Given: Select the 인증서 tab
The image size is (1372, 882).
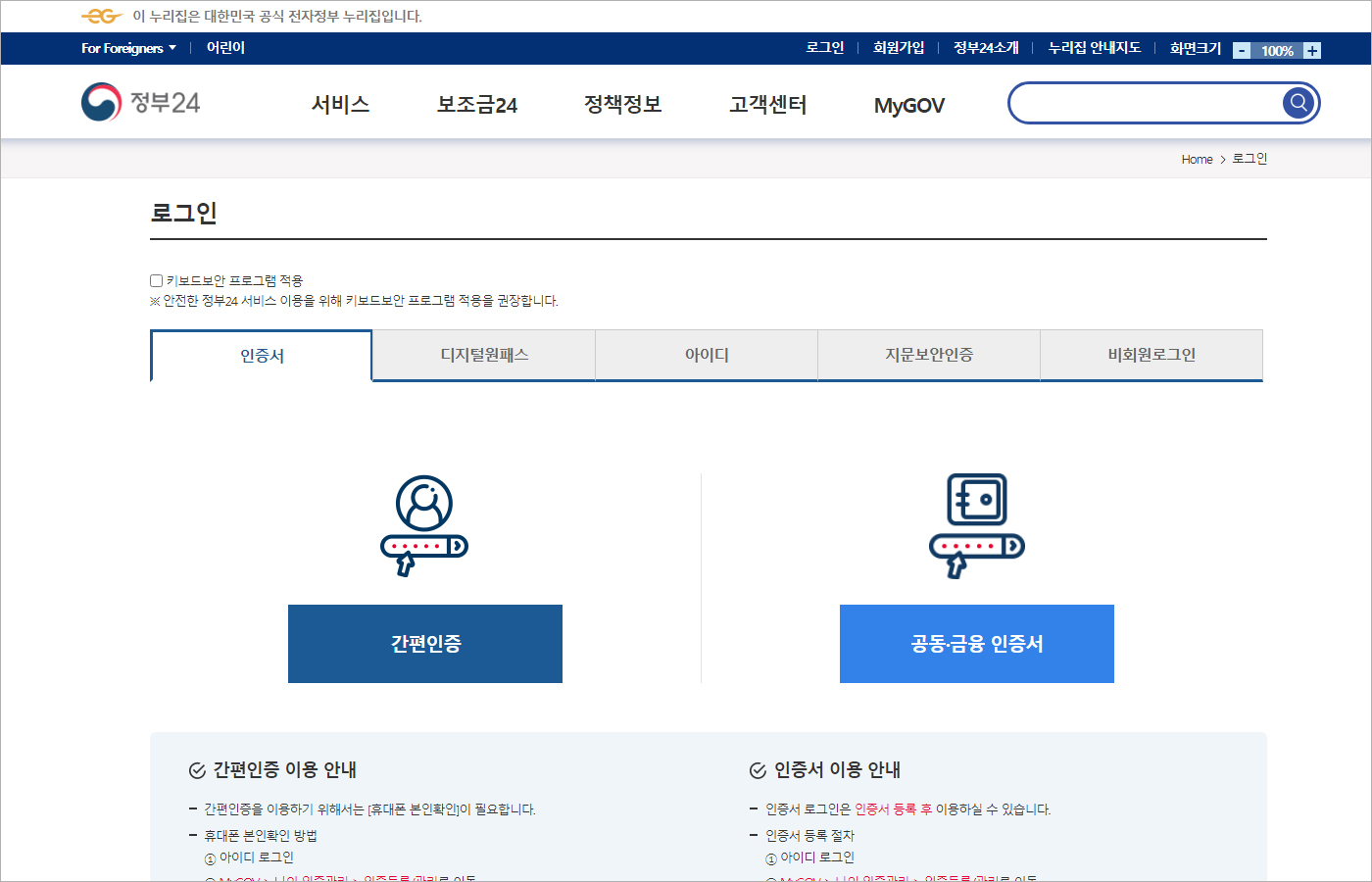Looking at the screenshot, I should 262,356.
